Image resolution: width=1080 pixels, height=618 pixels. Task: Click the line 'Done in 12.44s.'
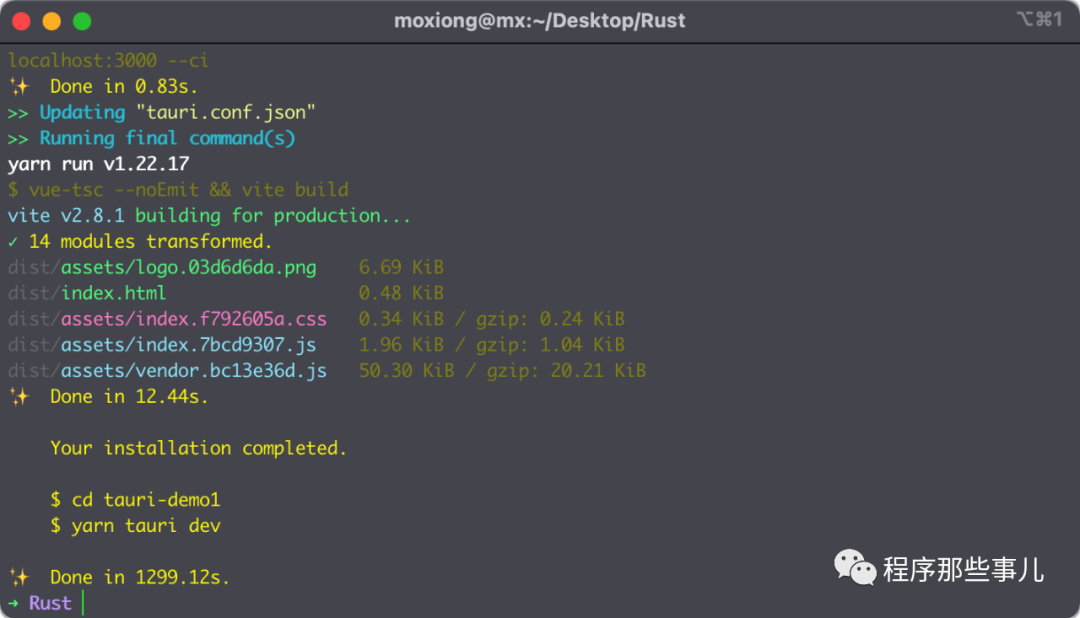click(x=129, y=397)
